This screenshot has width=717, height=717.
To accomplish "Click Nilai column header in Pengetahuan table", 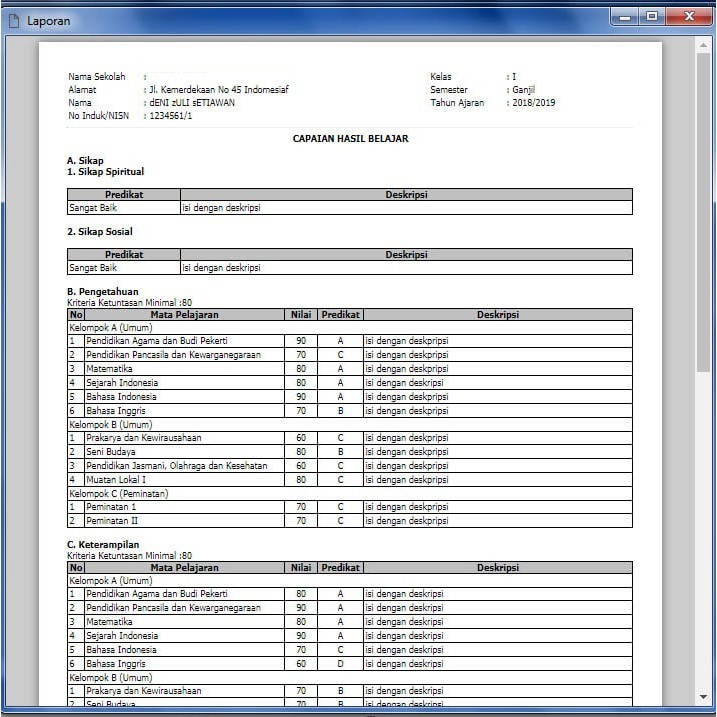I will pos(301,315).
